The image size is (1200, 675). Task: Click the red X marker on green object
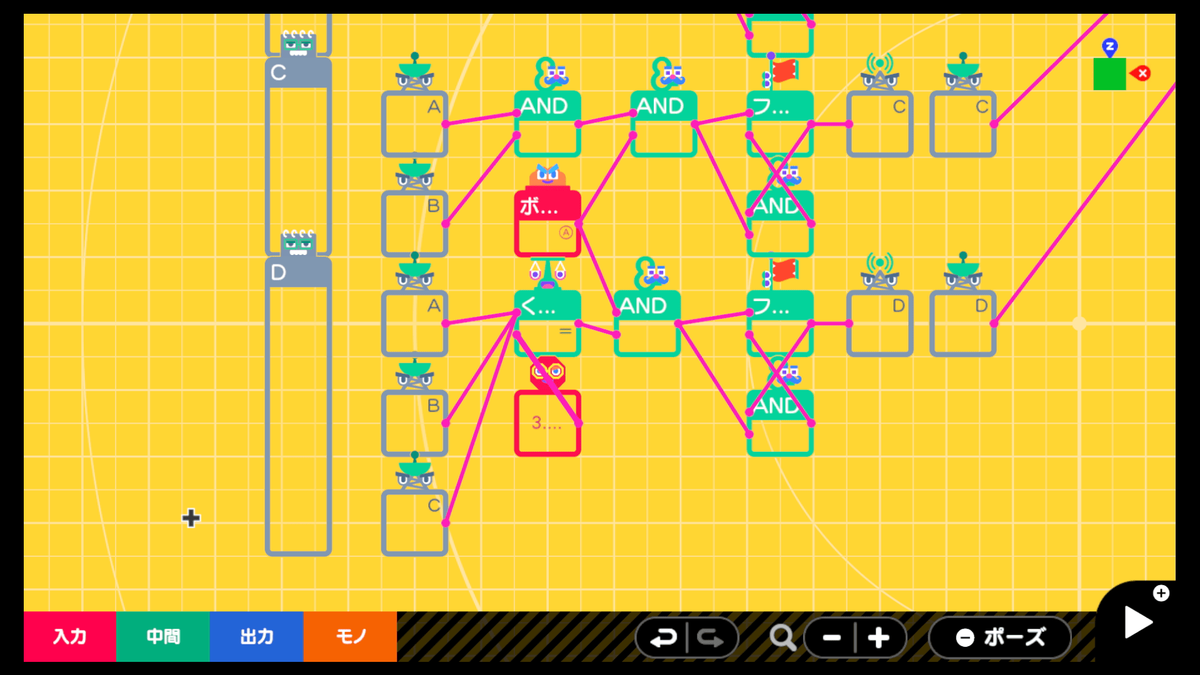click(x=1141, y=73)
